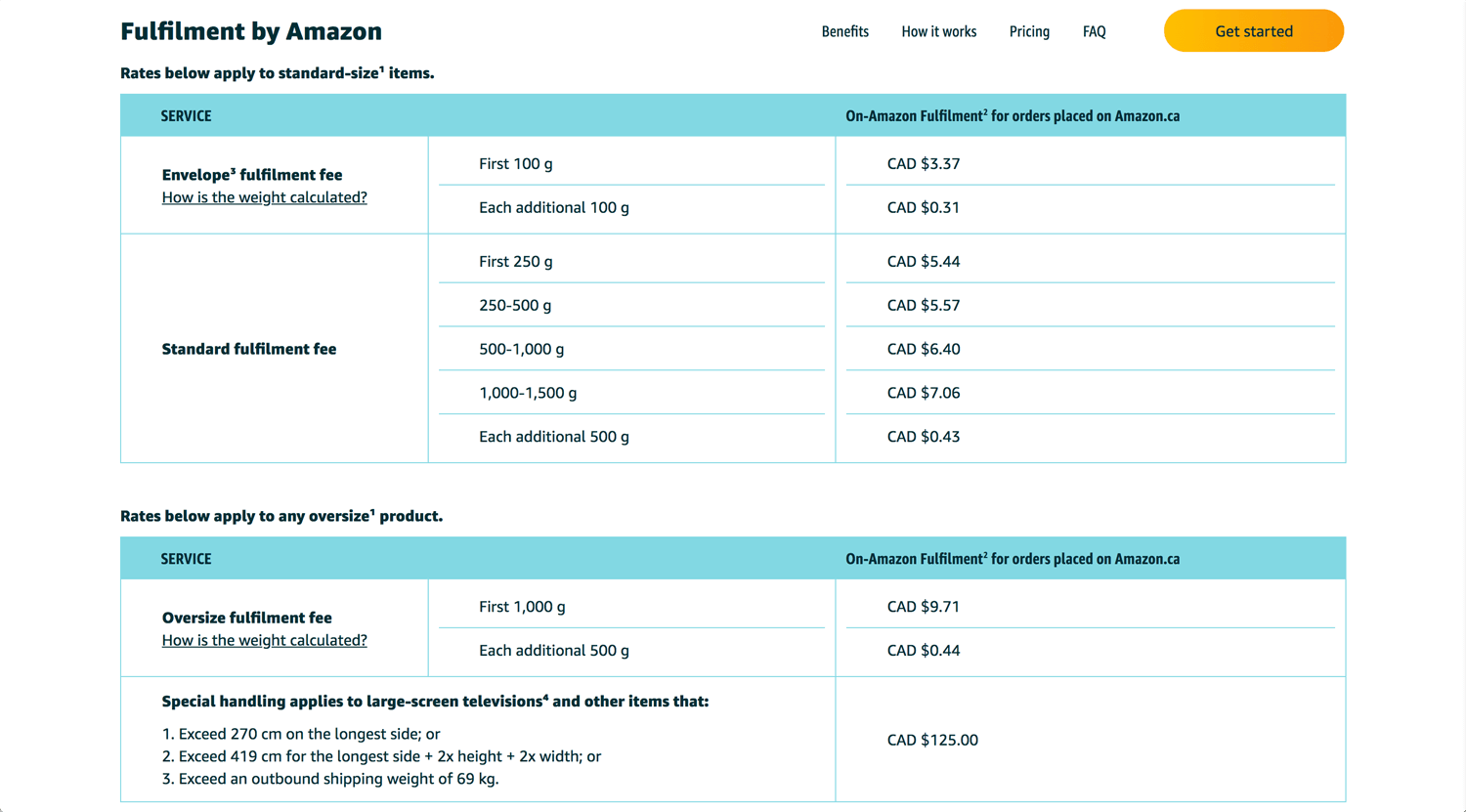This screenshot has width=1466, height=812.
Task: Select the CAD $125.00 special handling fee
Action: click(x=932, y=740)
